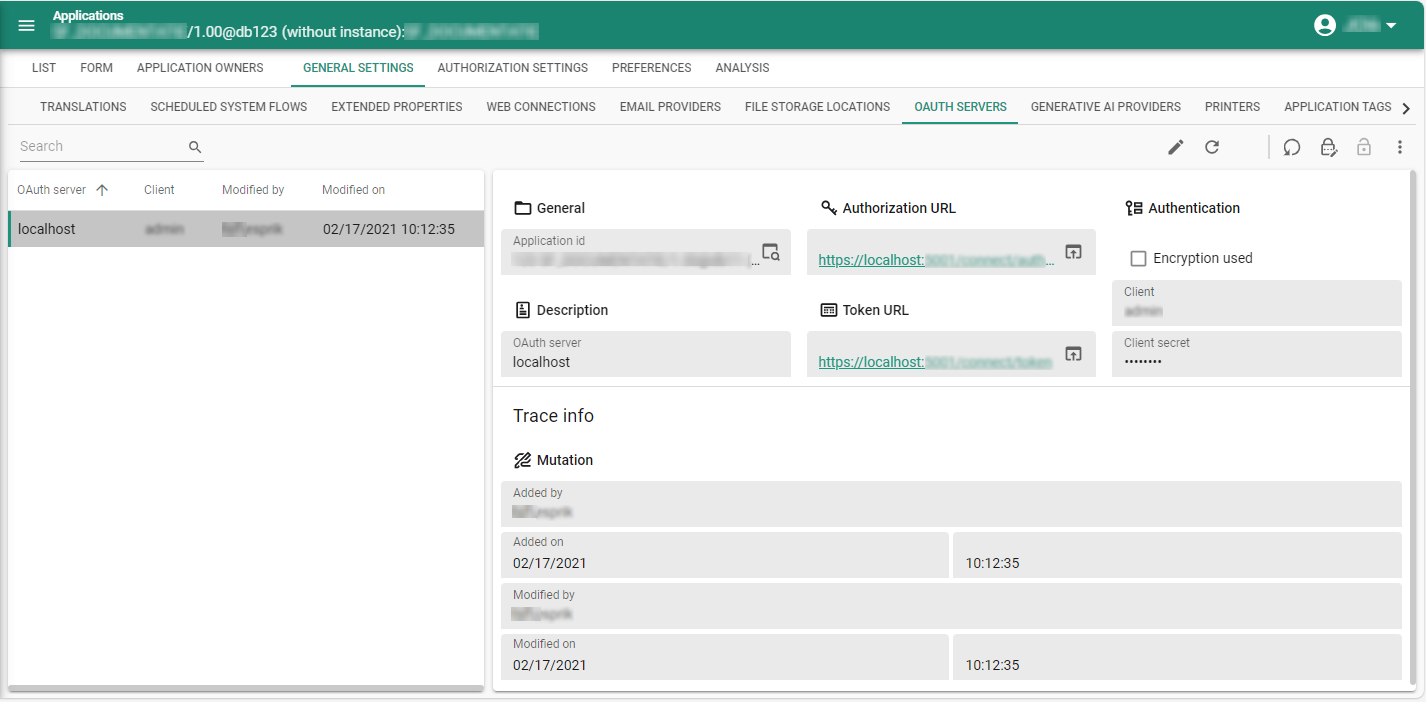Open the Email Providers subtab
This screenshot has width=1426, height=702.
tap(670, 107)
